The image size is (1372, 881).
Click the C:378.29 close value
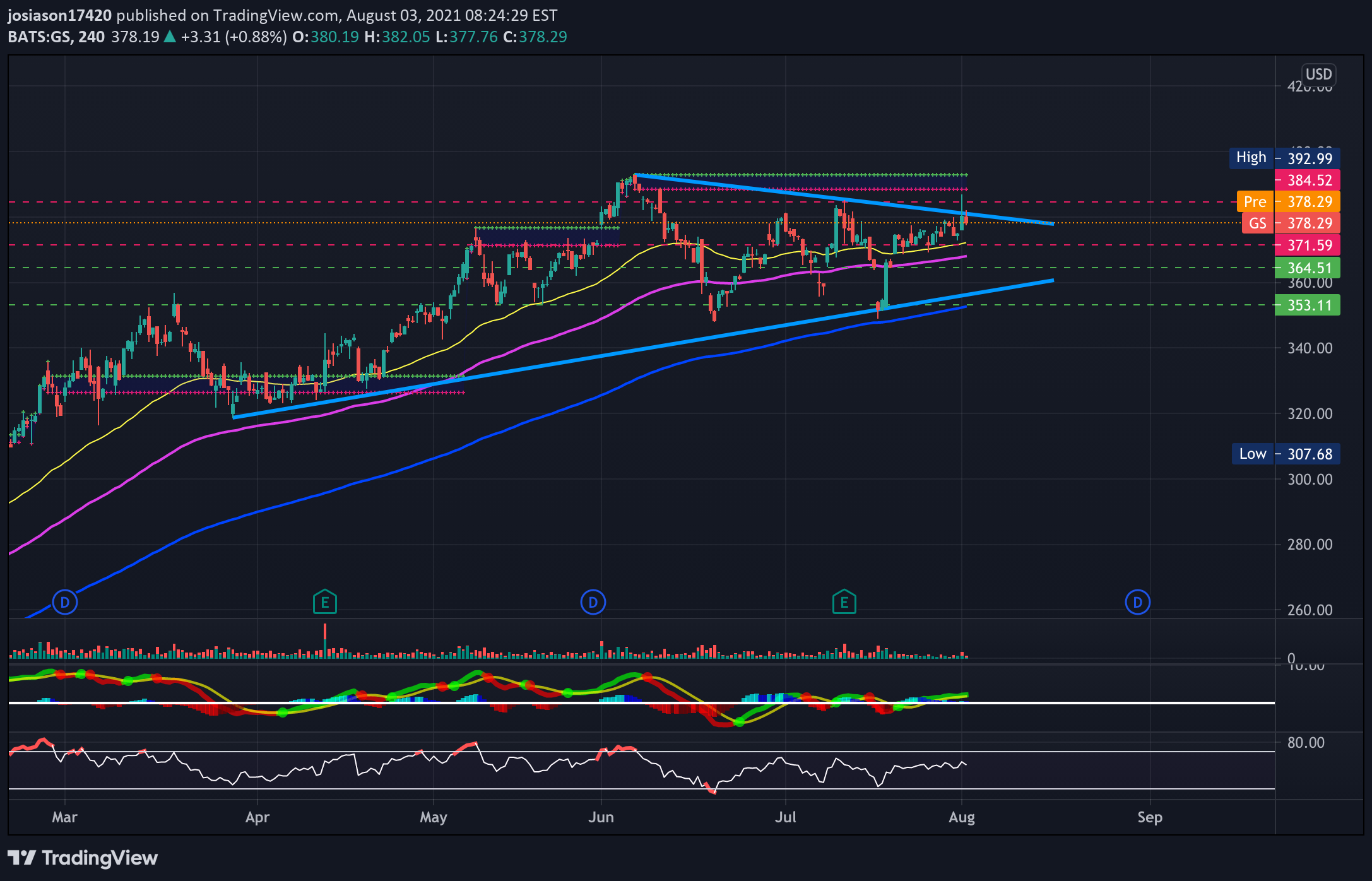tap(535, 37)
